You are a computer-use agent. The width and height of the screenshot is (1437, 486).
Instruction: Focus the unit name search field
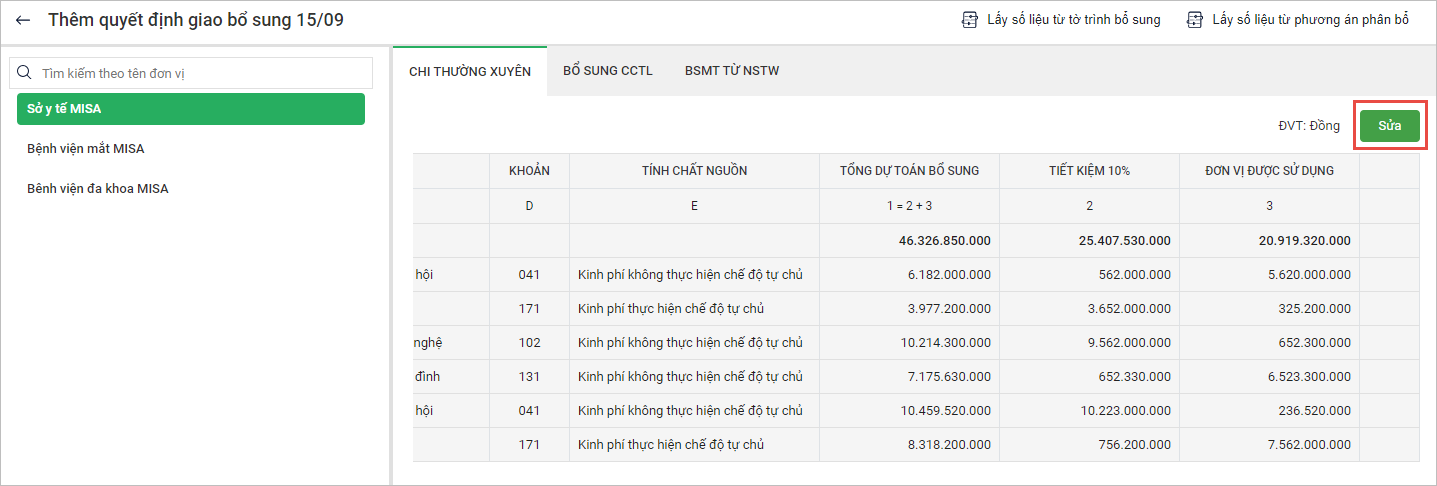200,73
